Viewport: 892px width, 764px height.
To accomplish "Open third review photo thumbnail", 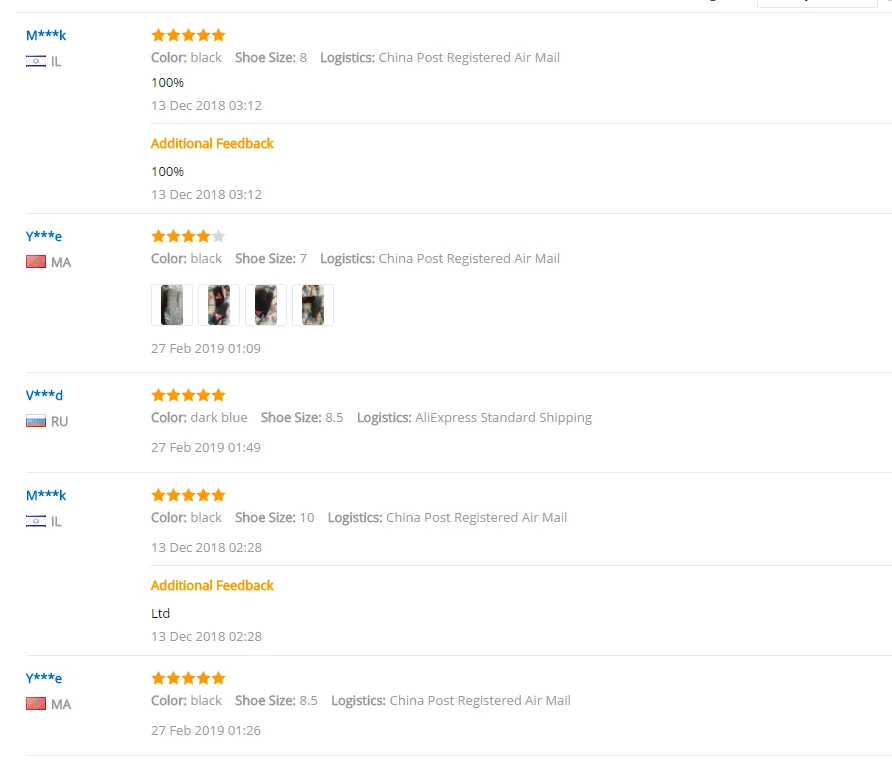I will coord(266,305).
